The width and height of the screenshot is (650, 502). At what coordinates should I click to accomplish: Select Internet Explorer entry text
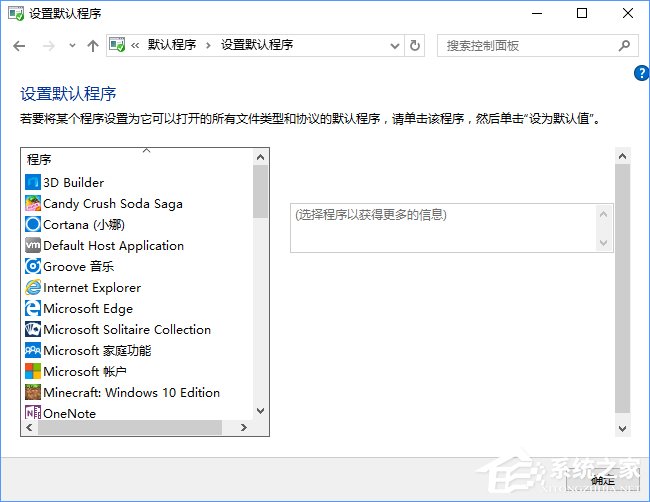point(92,288)
